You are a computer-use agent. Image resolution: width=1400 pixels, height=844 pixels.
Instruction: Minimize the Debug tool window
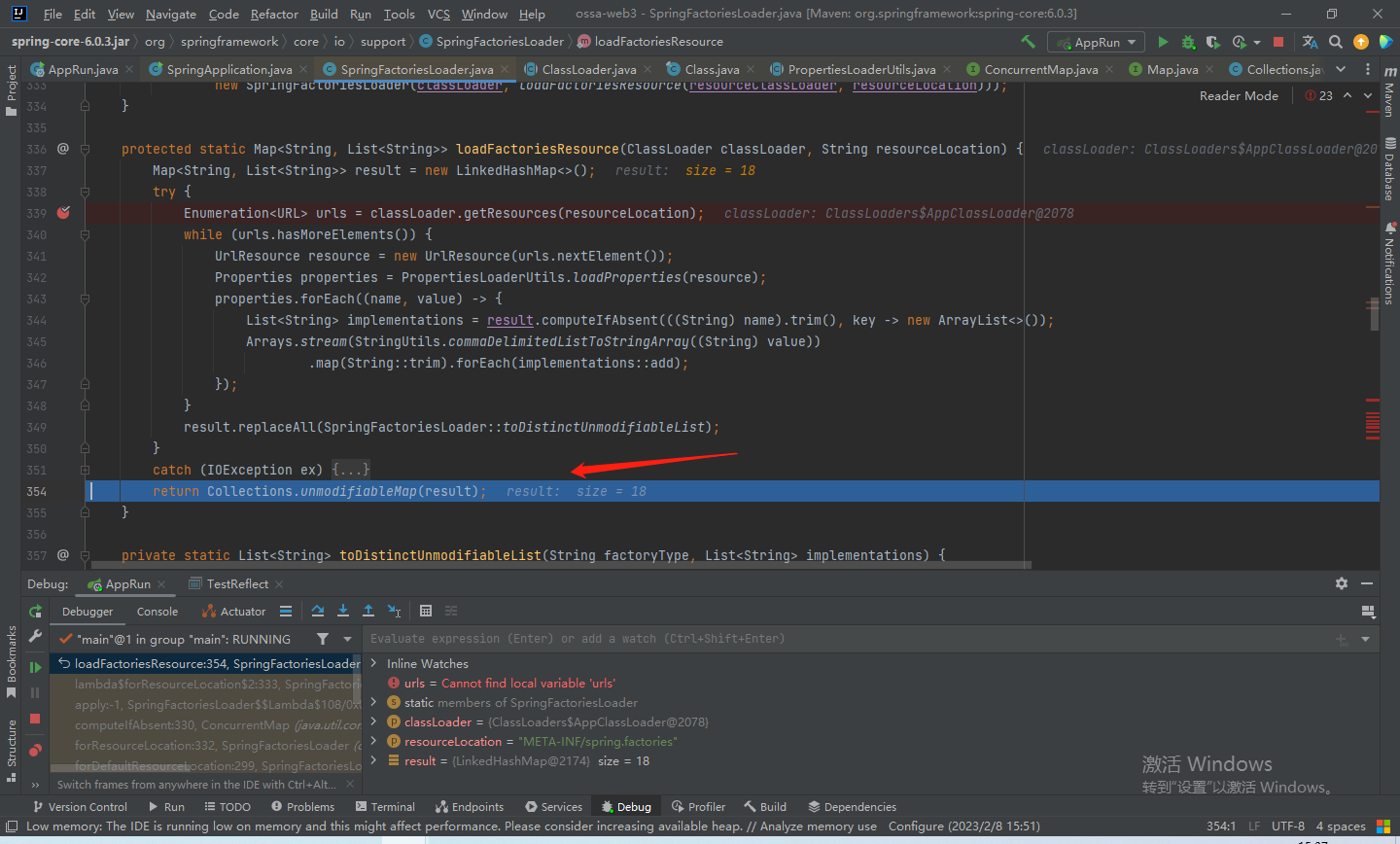[x=1367, y=583]
